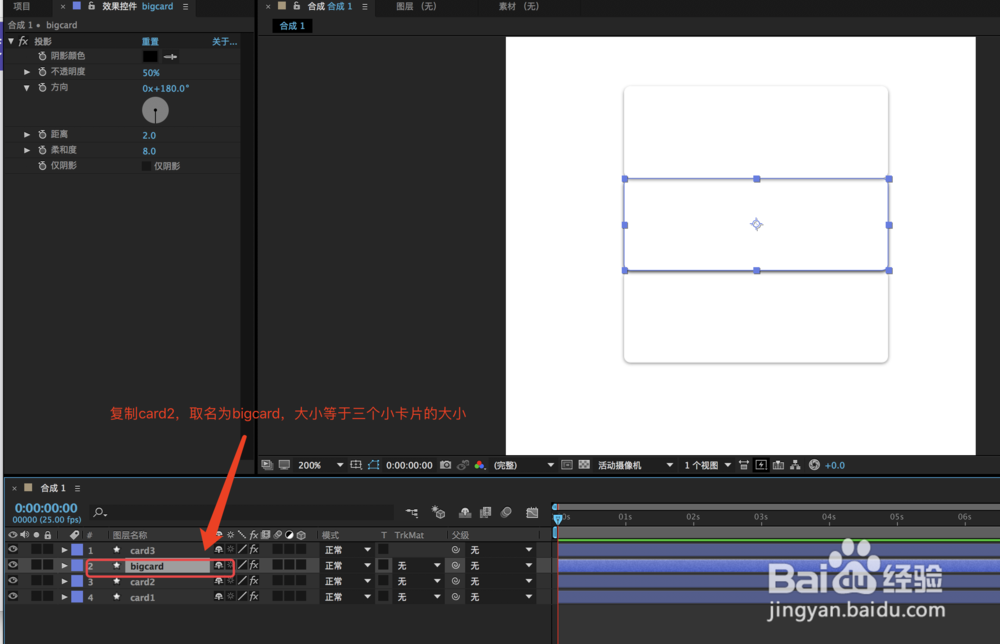
Task: Toggle hide shy layers icon in timeline
Action: point(465,512)
